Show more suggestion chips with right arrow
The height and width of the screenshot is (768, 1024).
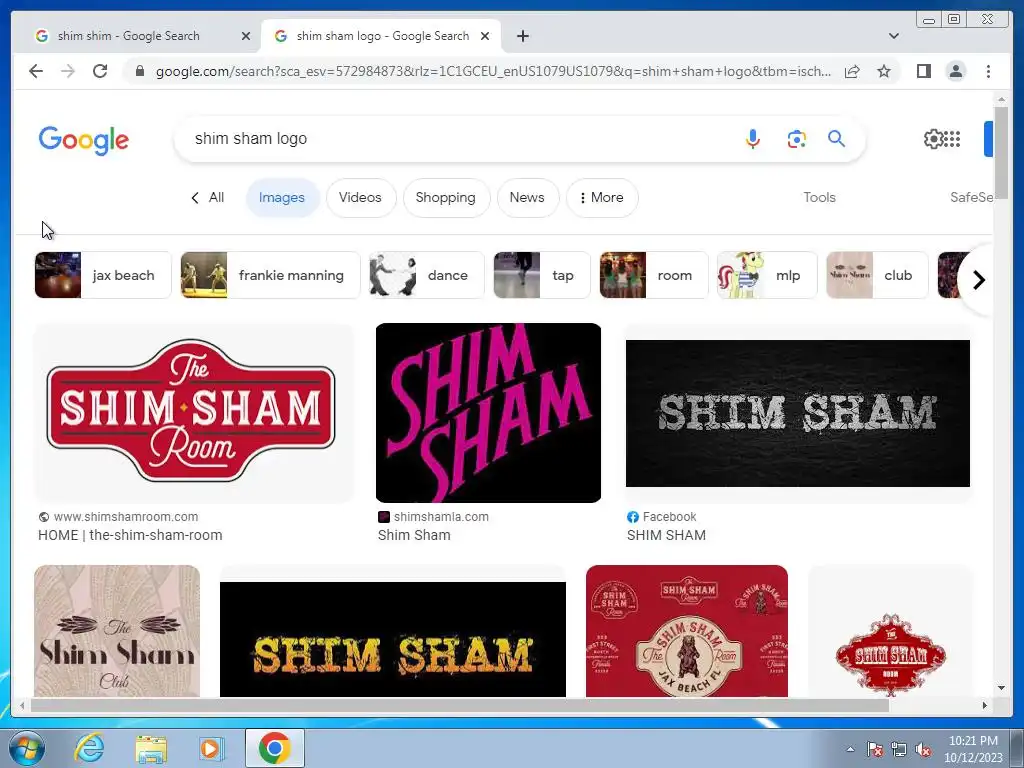[978, 280]
